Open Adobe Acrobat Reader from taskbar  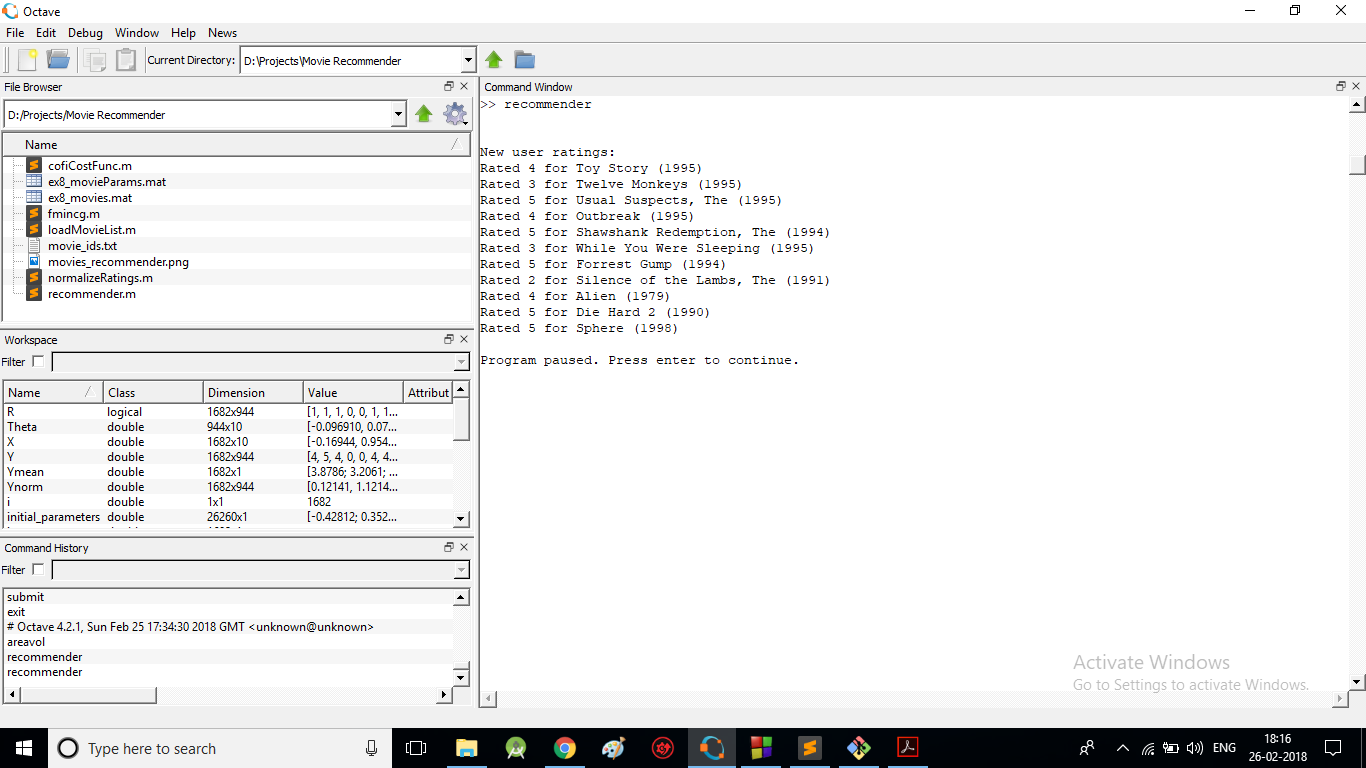[908, 748]
